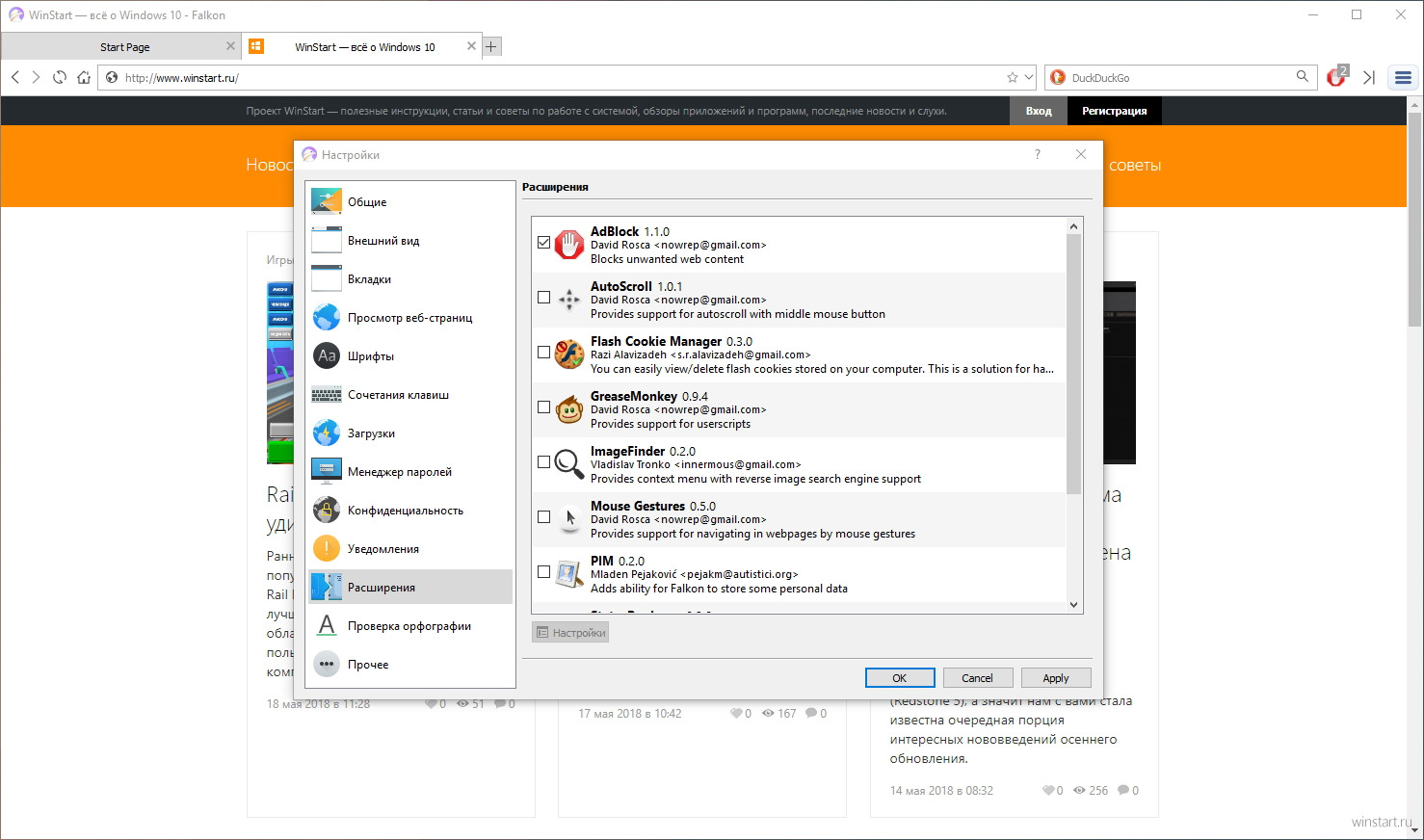Open the AdBlock toolbar icon

pos(1337,76)
